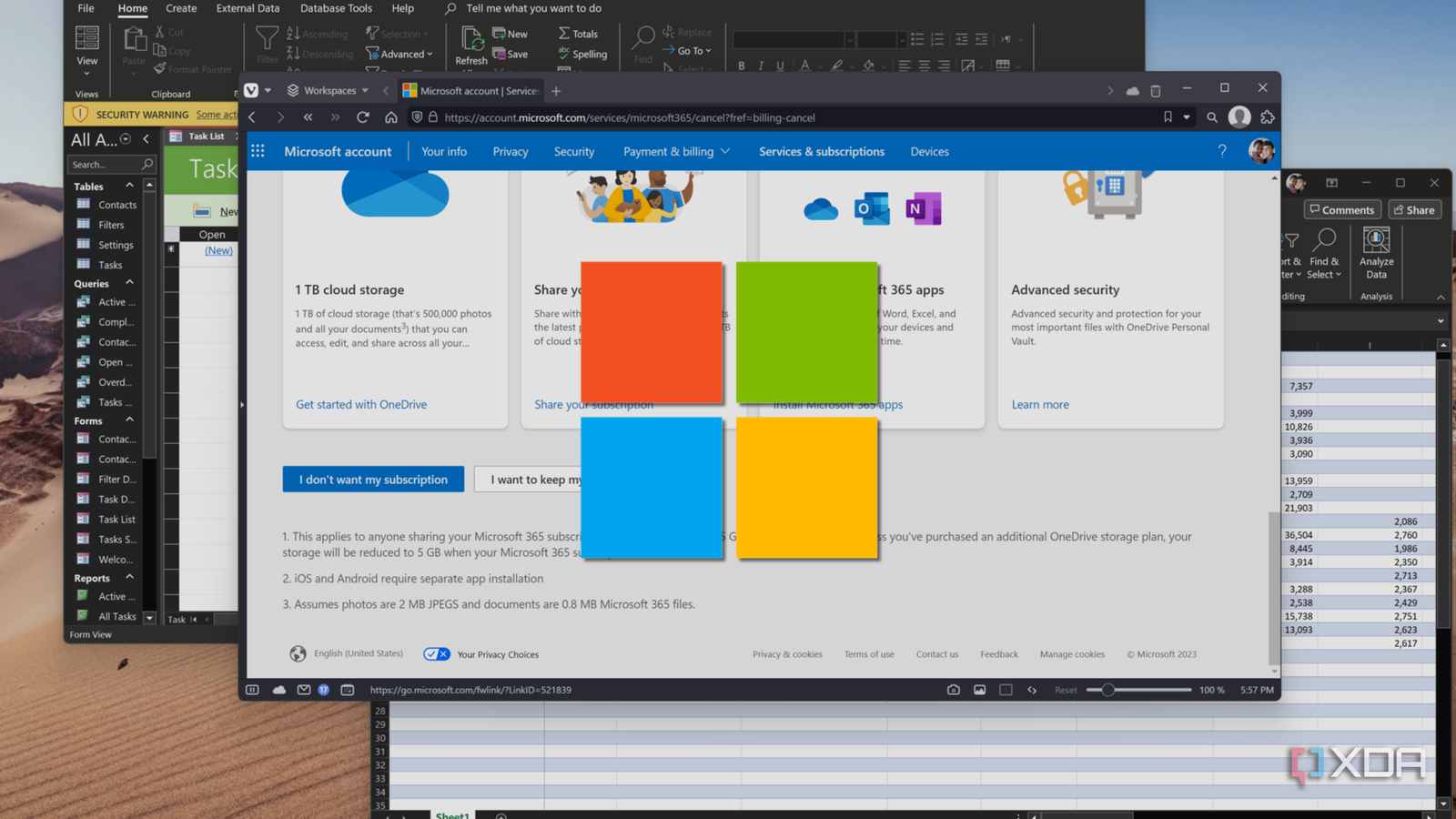The width and height of the screenshot is (1456, 819).
Task: Click the Vivaldi menu icon
Action: pos(252,90)
